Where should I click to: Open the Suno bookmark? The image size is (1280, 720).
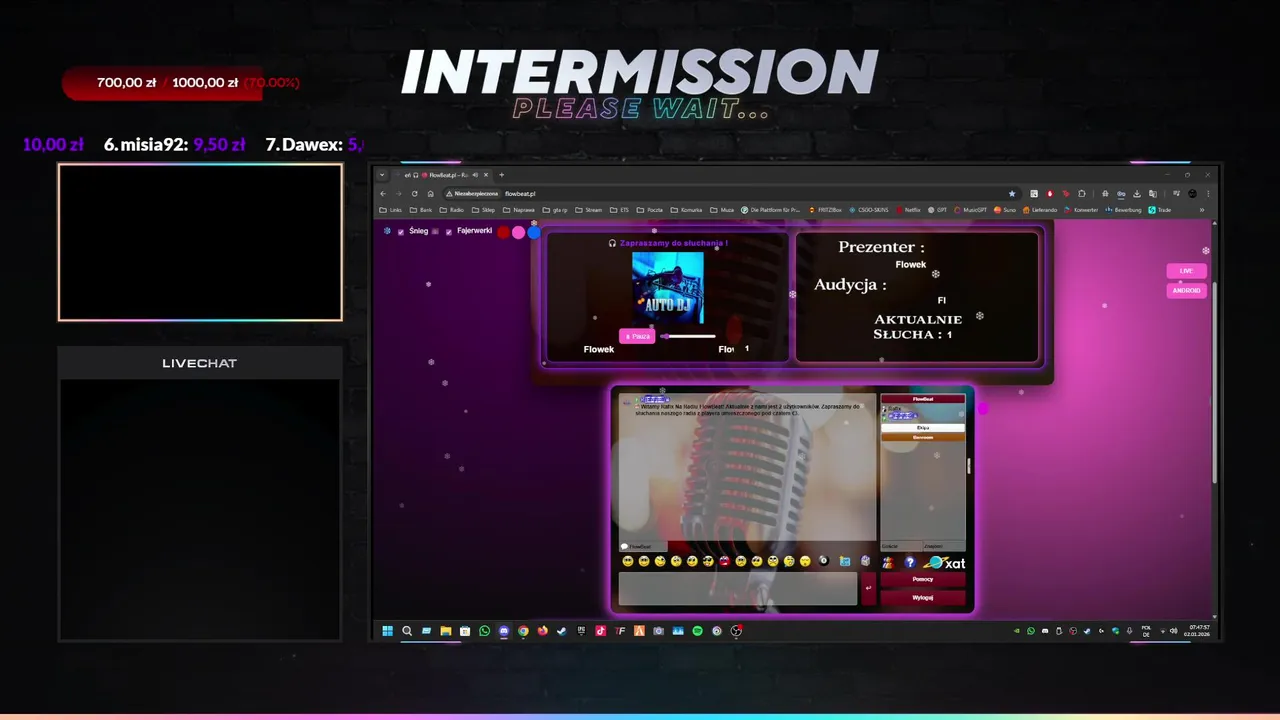click(1005, 210)
